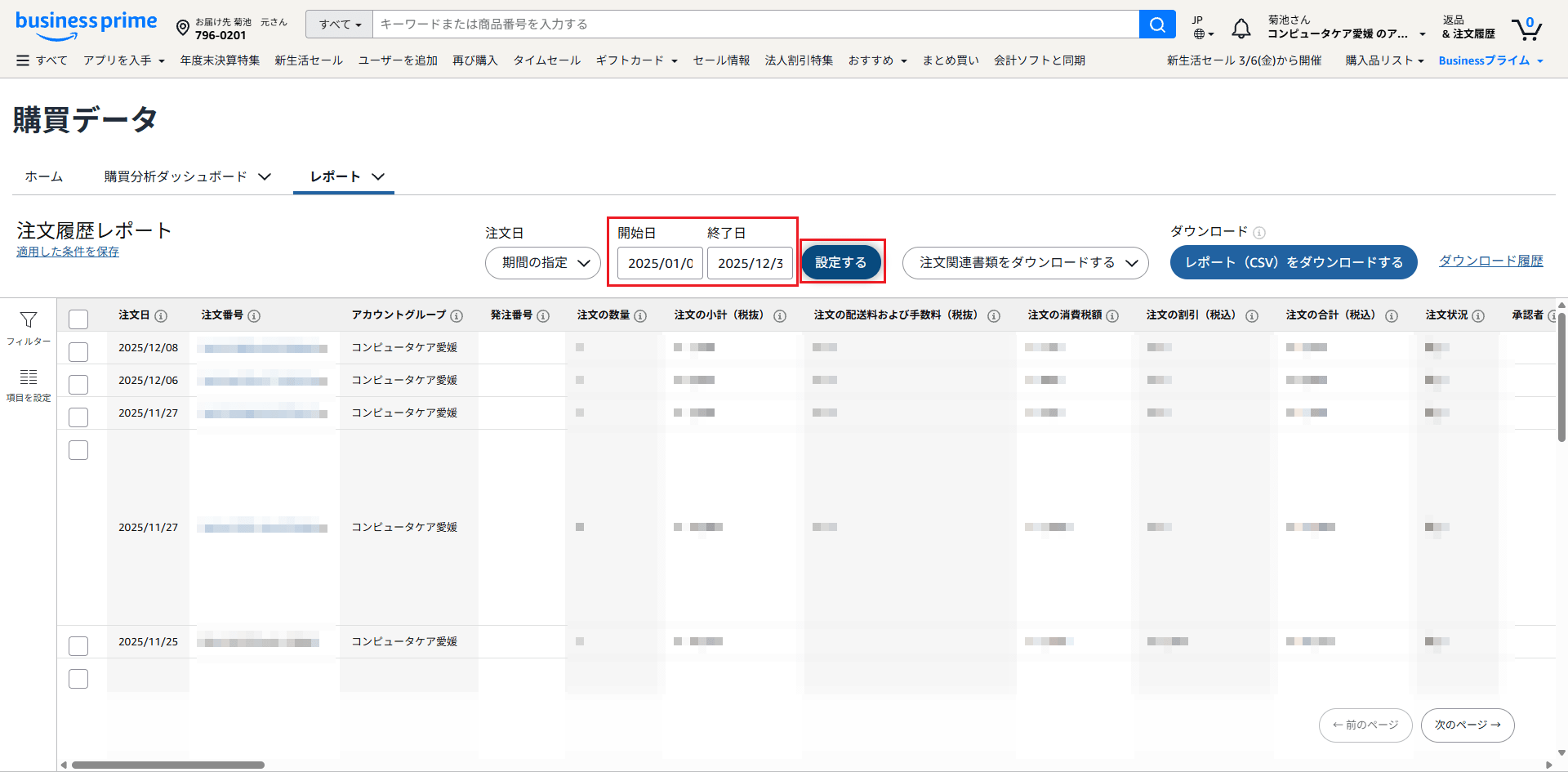Expand the order date period dropdown
Screen dimensions: 1568x772
click(543, 263)
